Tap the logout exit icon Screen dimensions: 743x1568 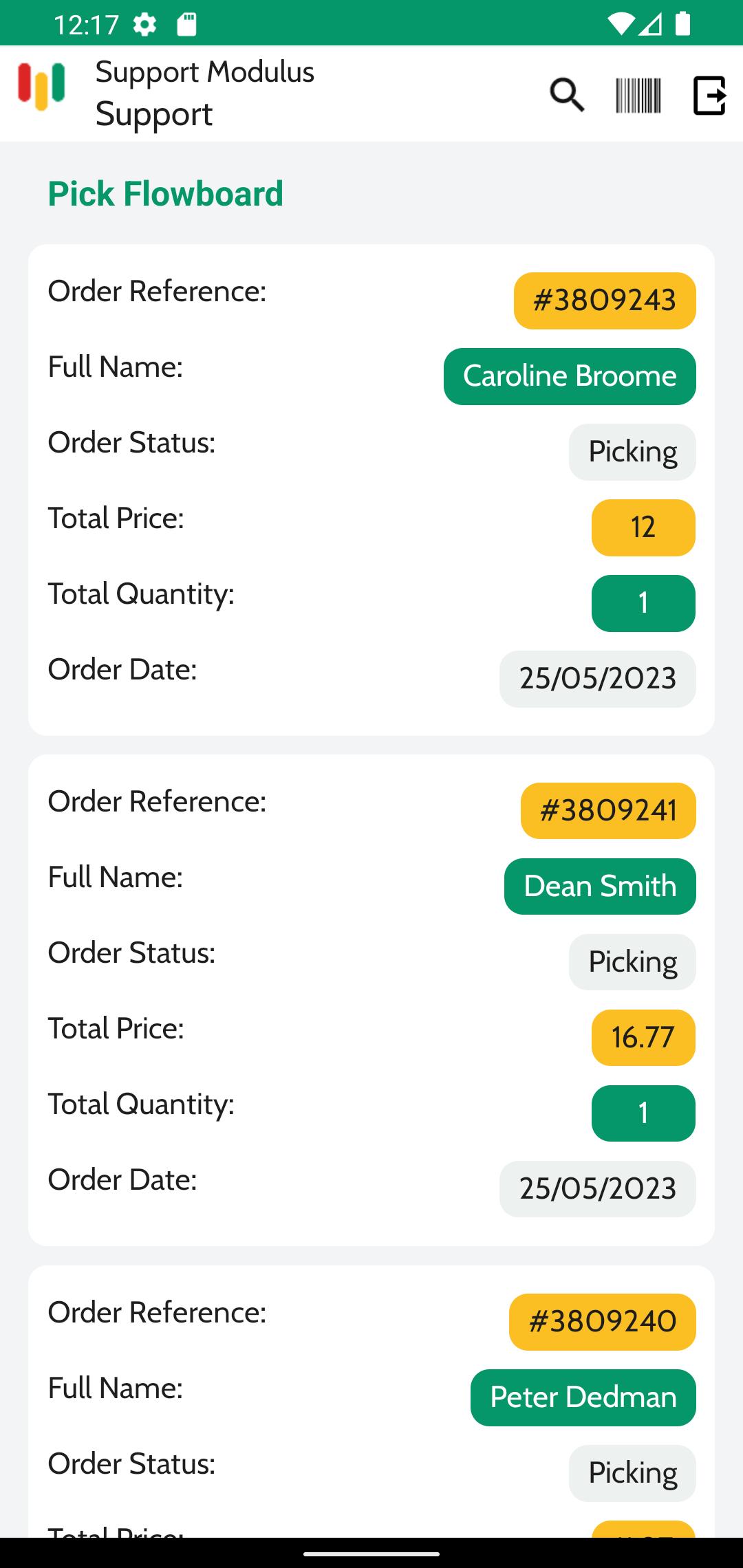[x=710, y=95]
